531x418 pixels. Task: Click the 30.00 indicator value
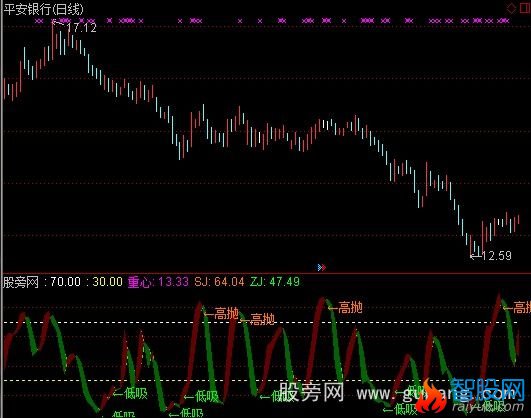[107, 282]
